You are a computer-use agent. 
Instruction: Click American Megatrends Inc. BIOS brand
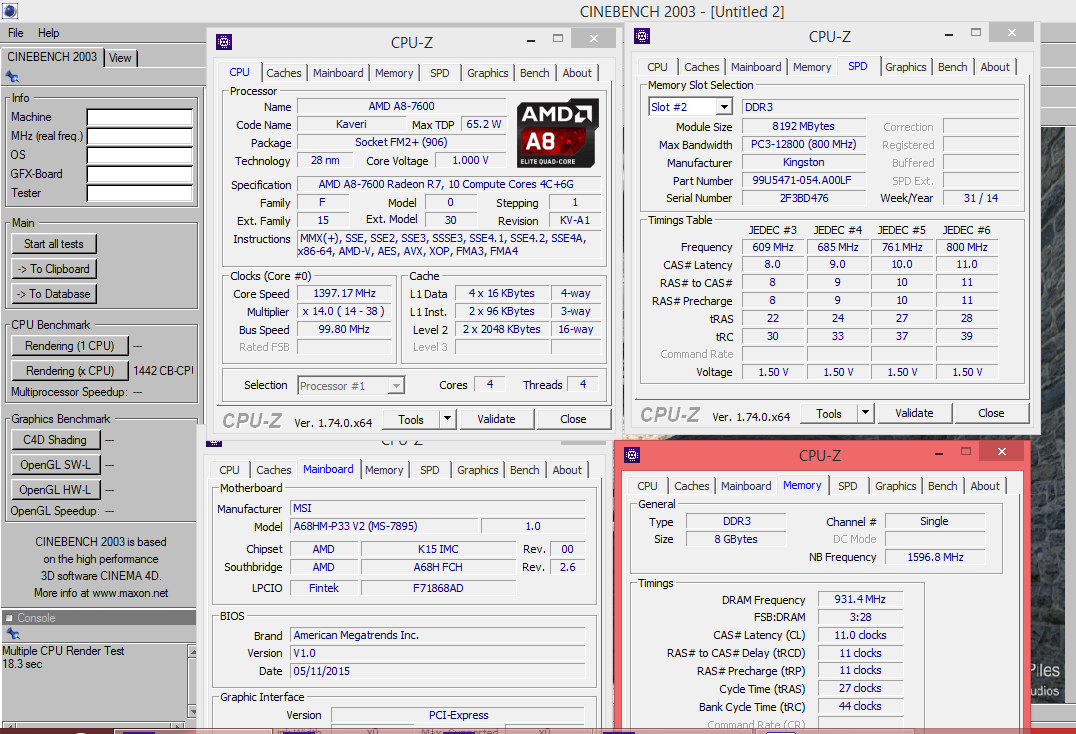[437, 635]
